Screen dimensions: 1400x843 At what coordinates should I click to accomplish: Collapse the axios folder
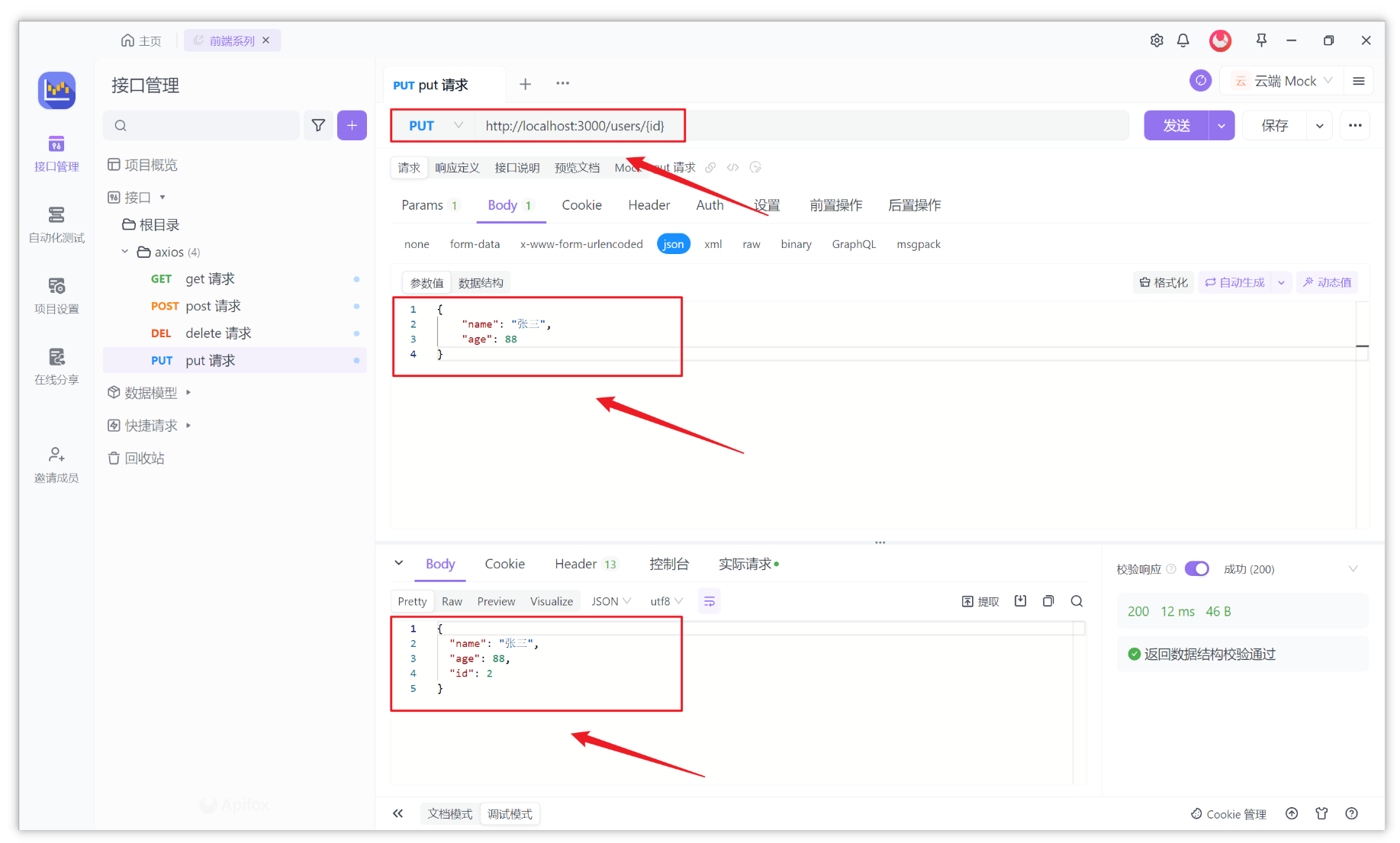pyautogui.click(x=125, y=252)
